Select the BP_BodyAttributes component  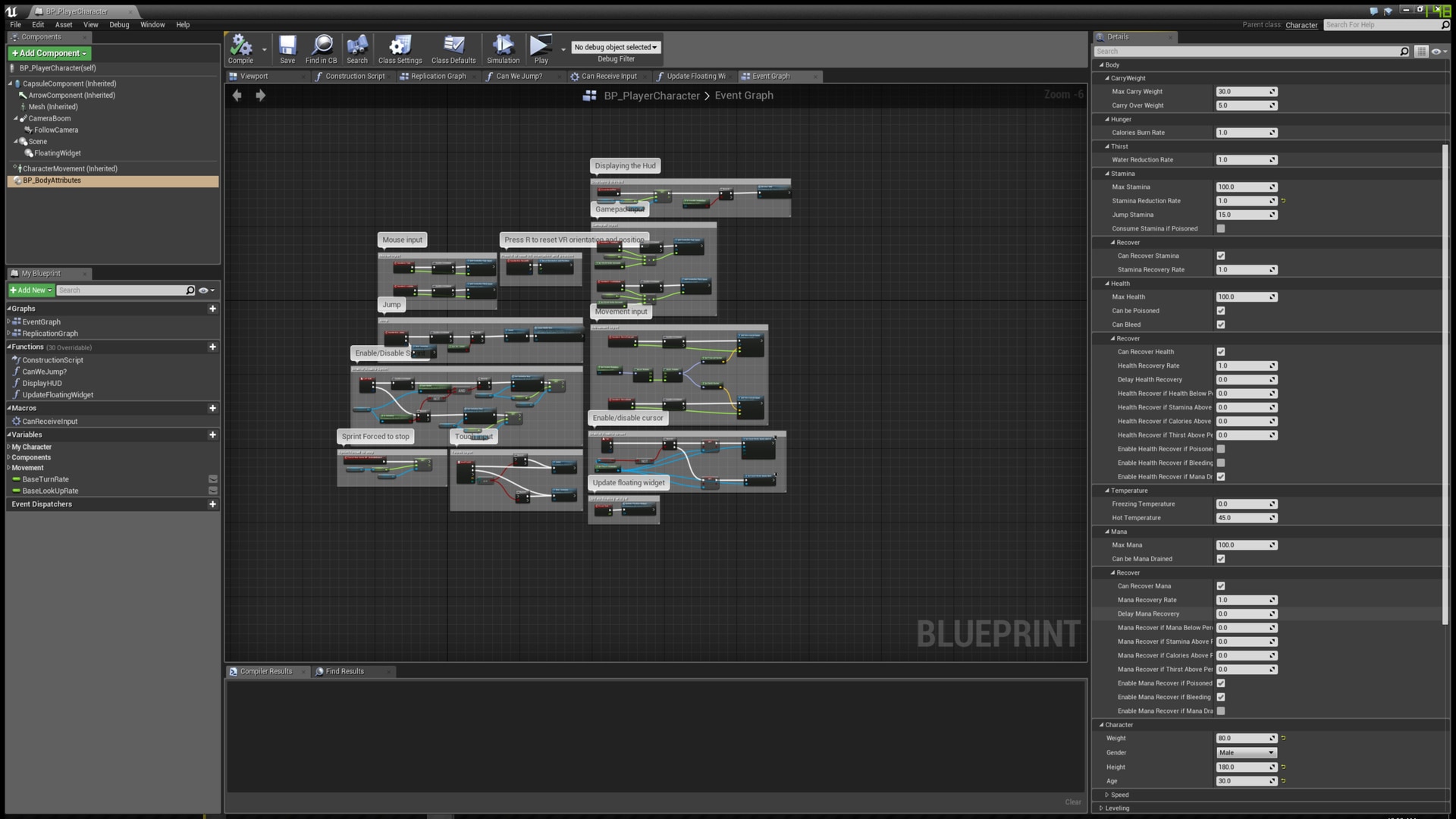(53, 180)
